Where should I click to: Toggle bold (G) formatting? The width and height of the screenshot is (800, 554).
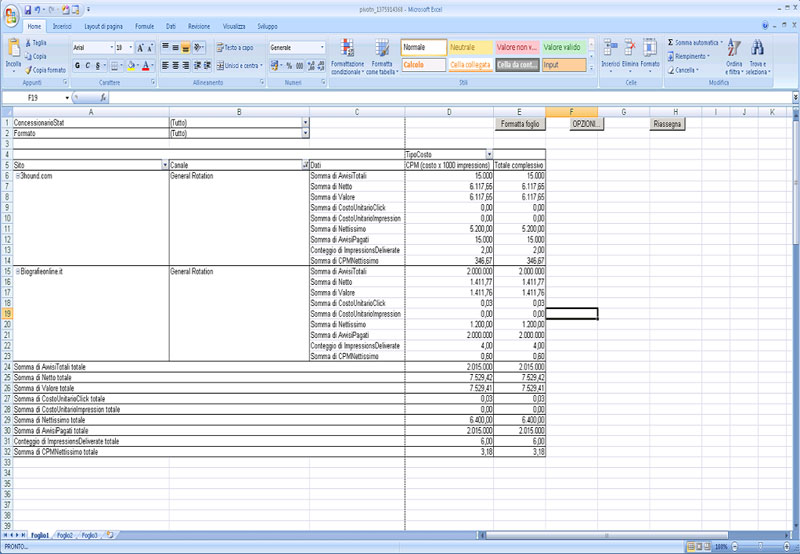78,66
